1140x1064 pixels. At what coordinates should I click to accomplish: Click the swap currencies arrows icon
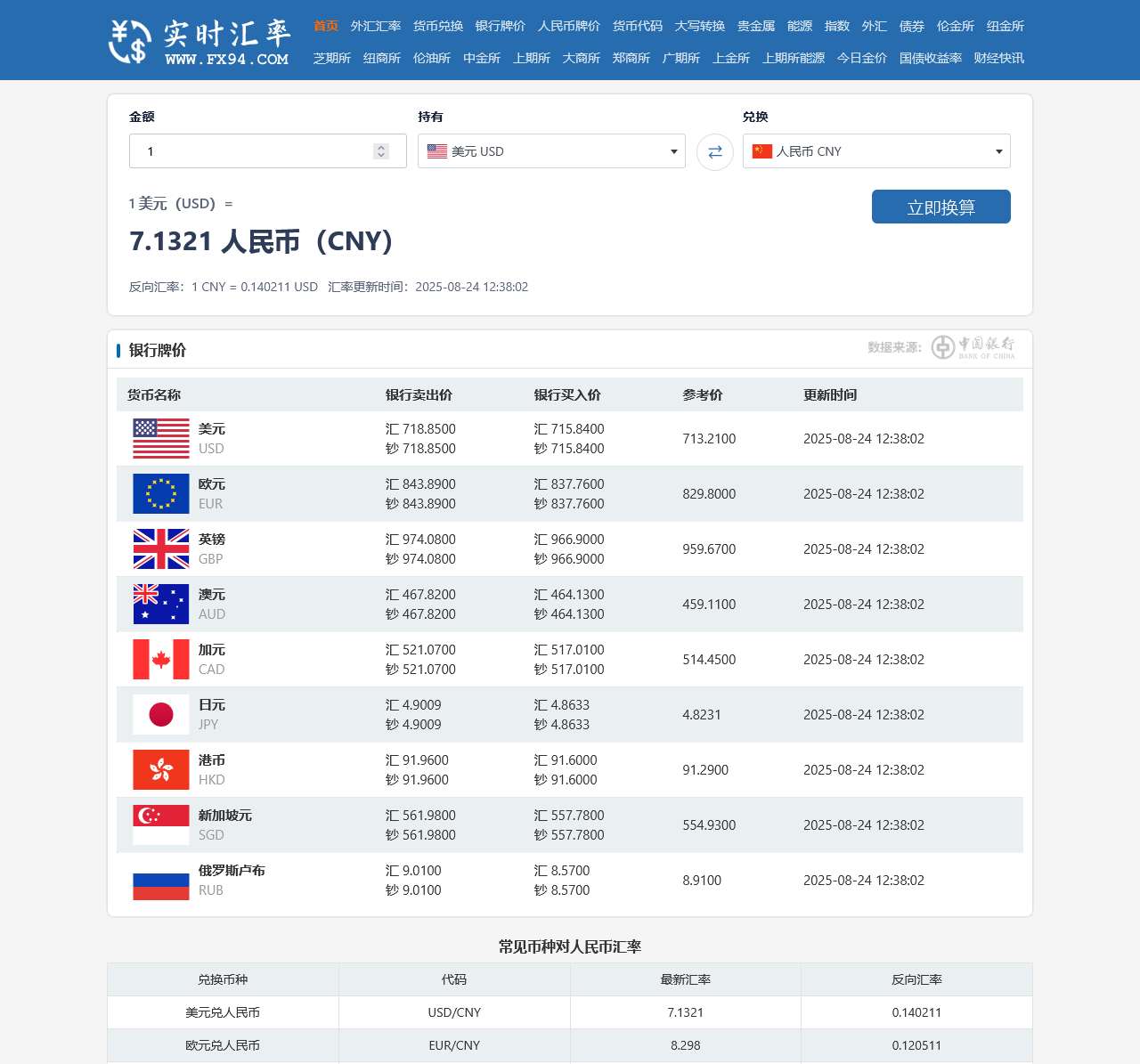[713, 151]
